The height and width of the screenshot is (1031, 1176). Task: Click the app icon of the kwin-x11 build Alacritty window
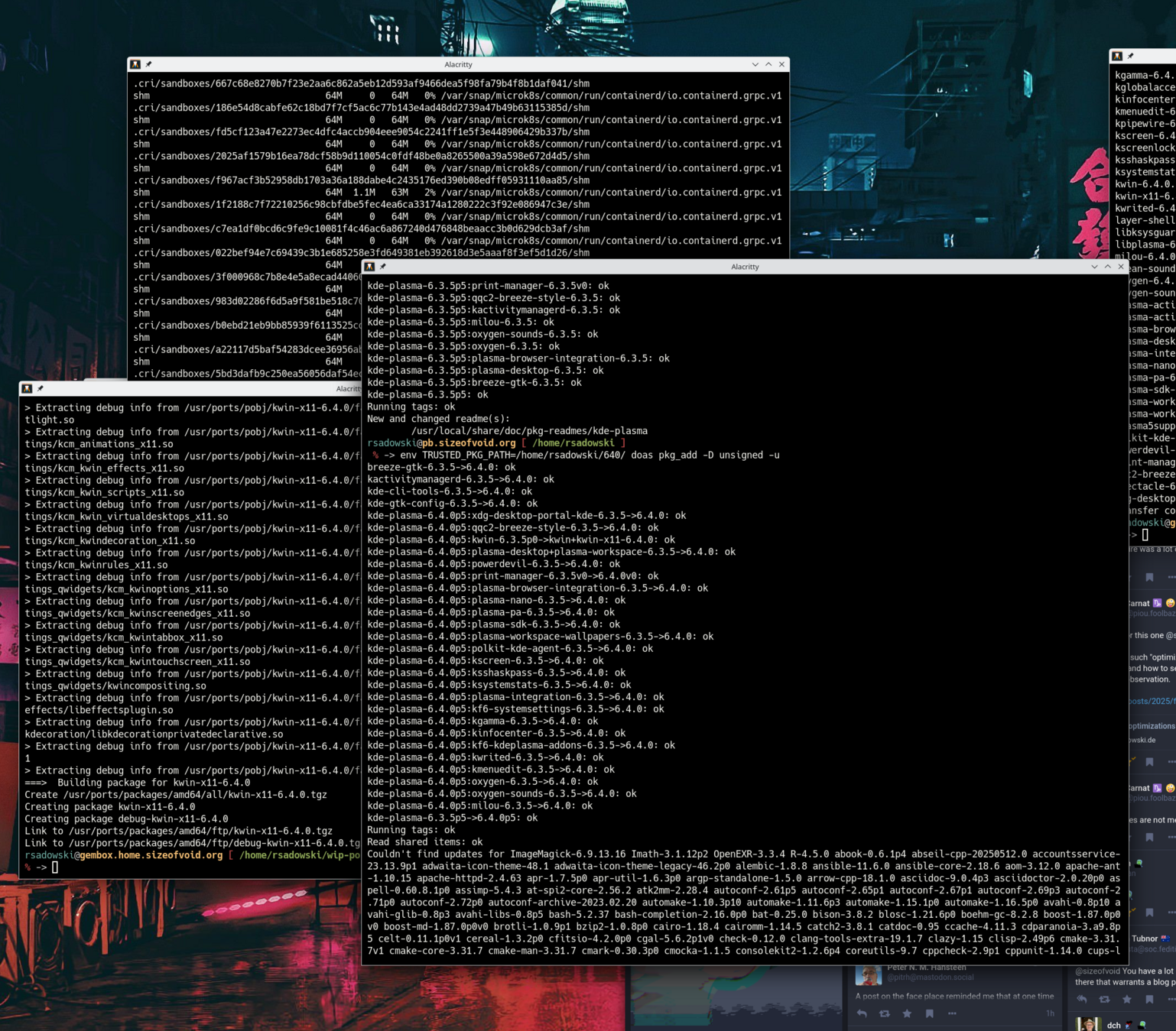[28, 389]
